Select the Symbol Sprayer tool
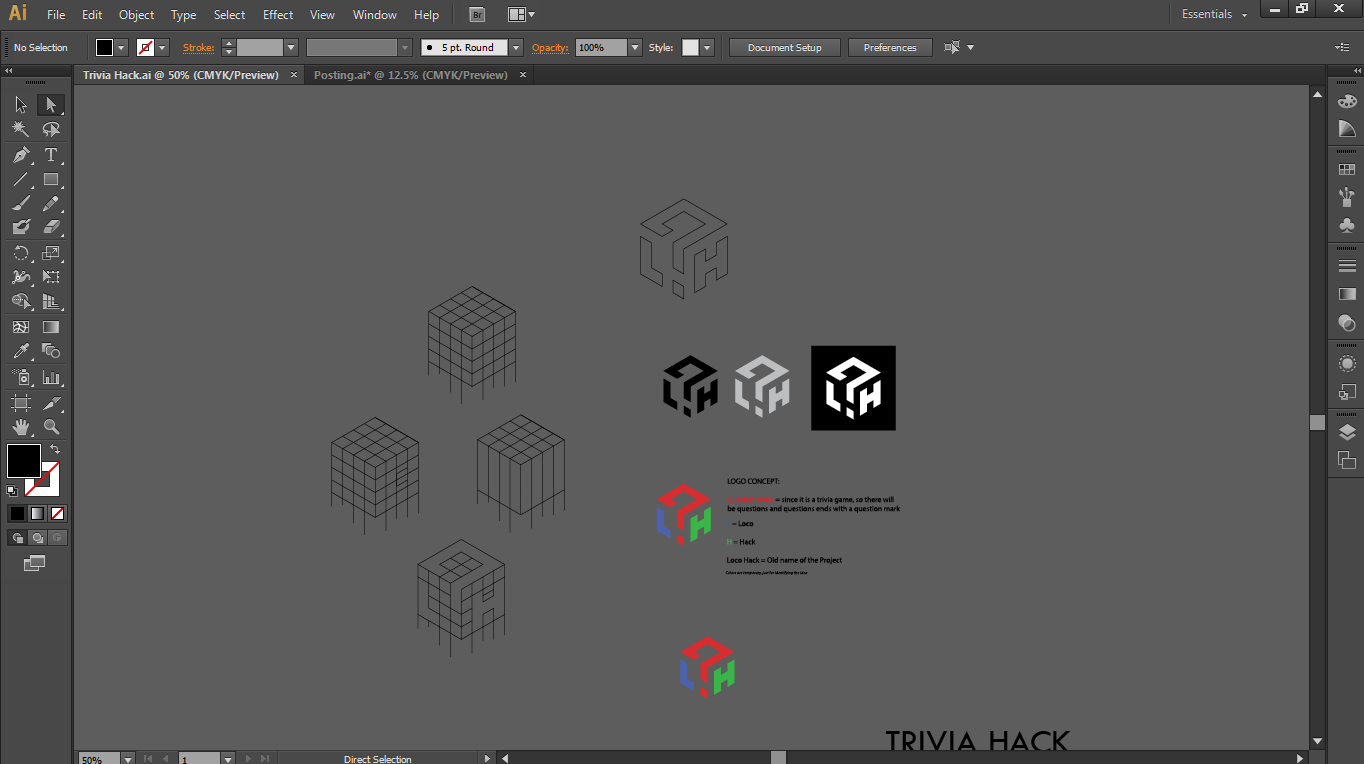Screen dimensions: 1364x764 (20, 378)
